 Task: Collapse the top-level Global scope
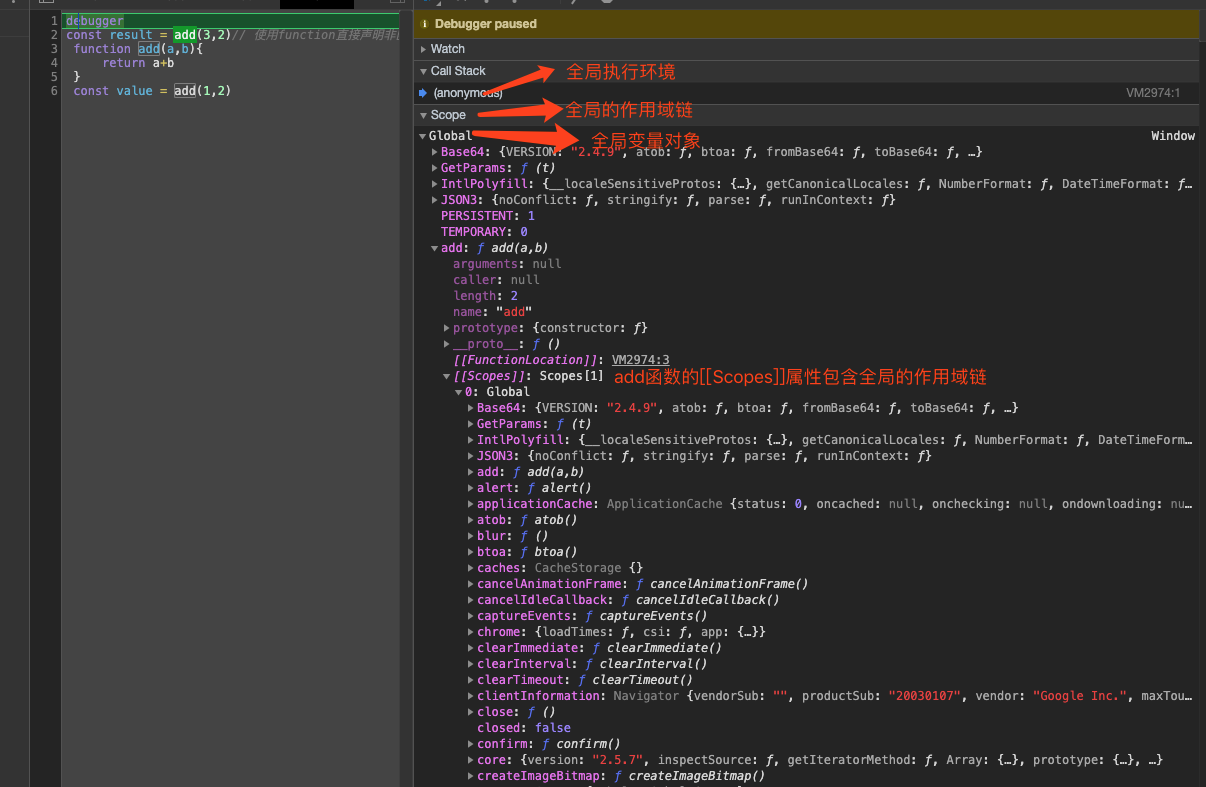423,136
